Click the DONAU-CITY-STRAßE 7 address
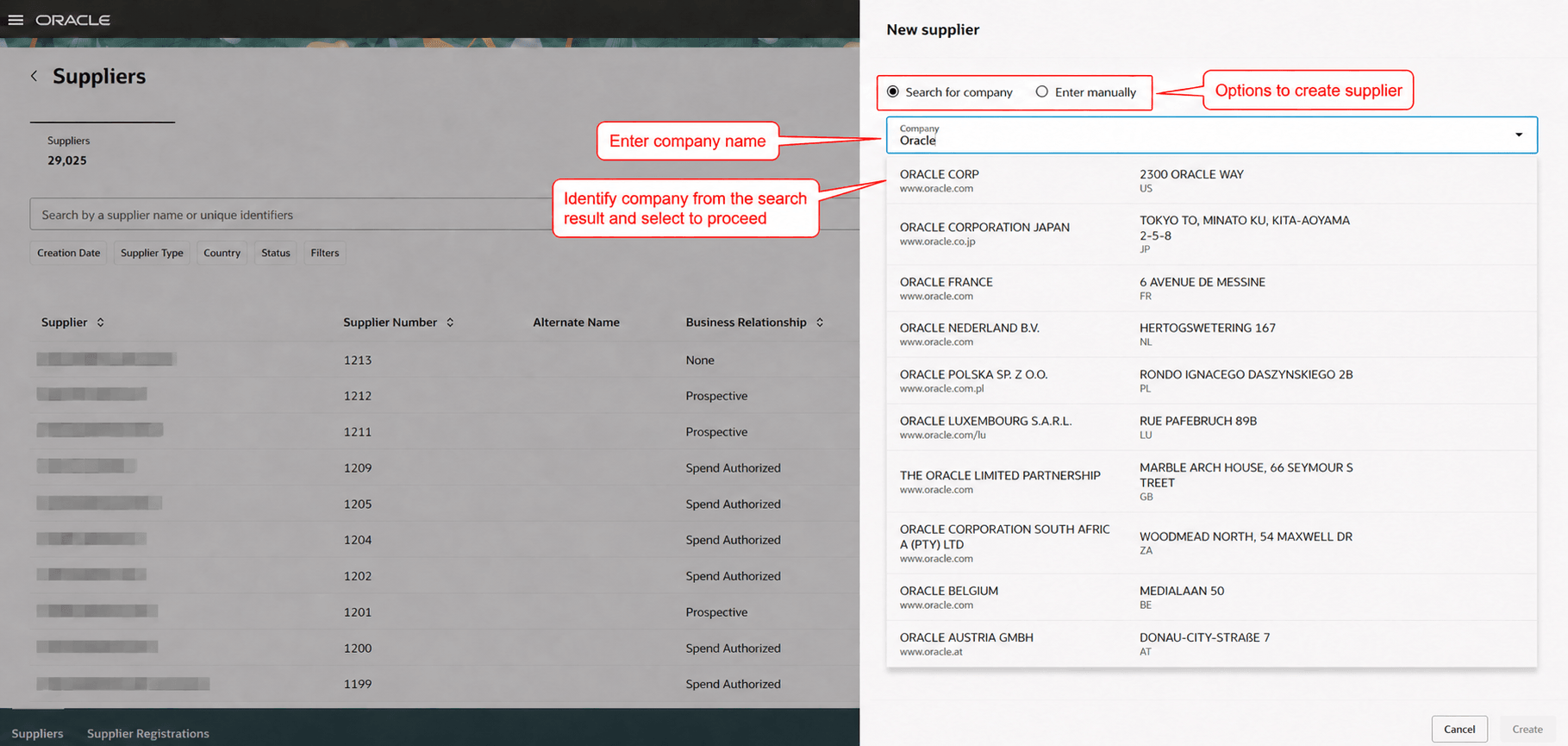Viewport: 1568px width, 746px height. pos(1204,637)
